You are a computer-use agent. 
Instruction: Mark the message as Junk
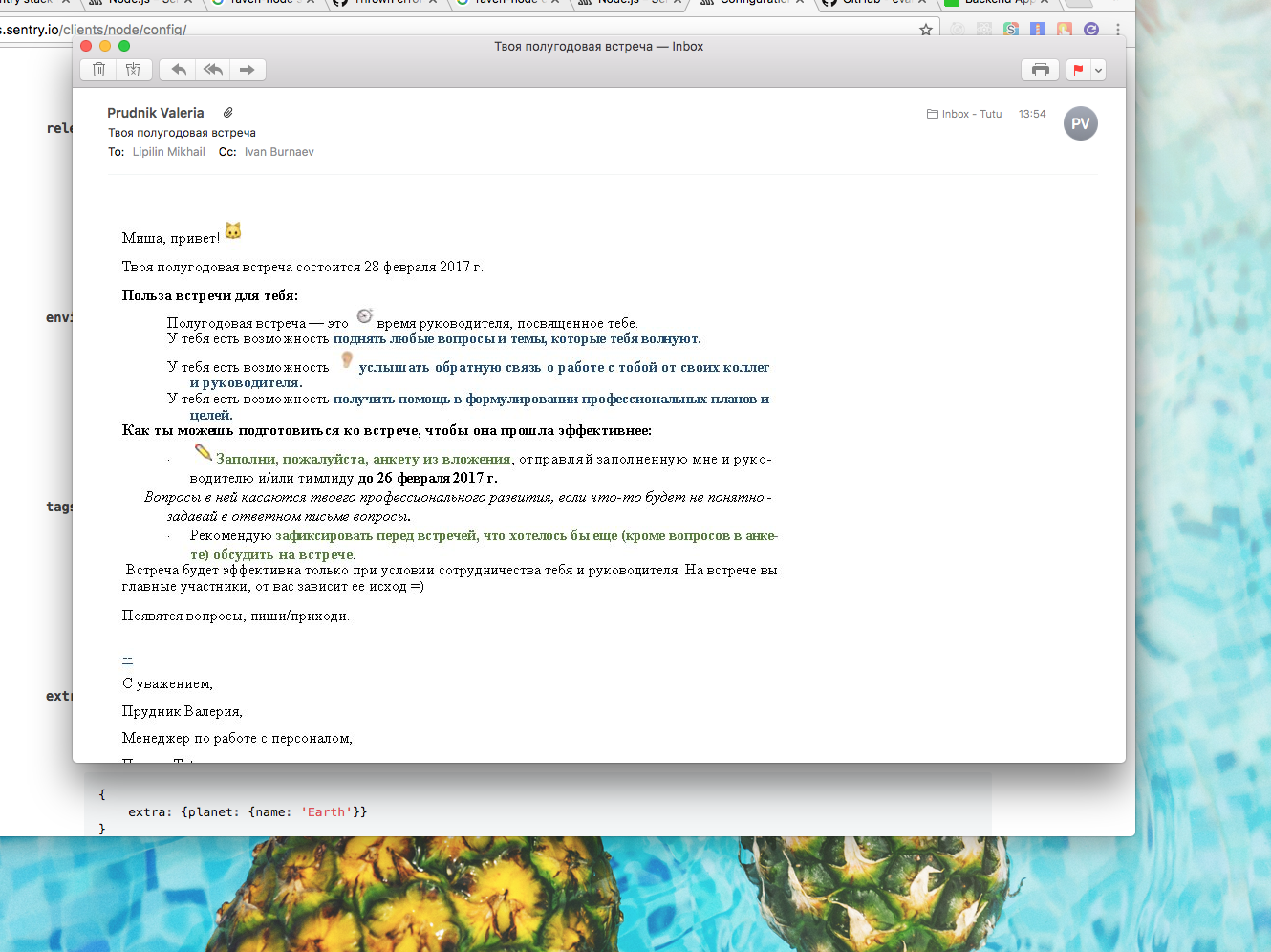click(x=134, y=70)
